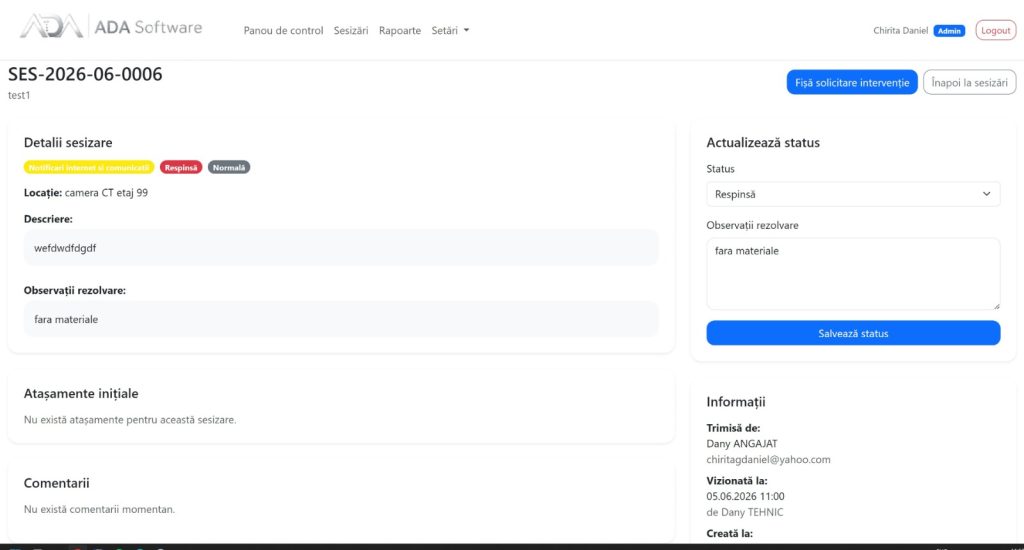The height and width of the screenshot is (550, 1024).
Task: Click the Chirita Daniel username
Action: coord(900,31)
